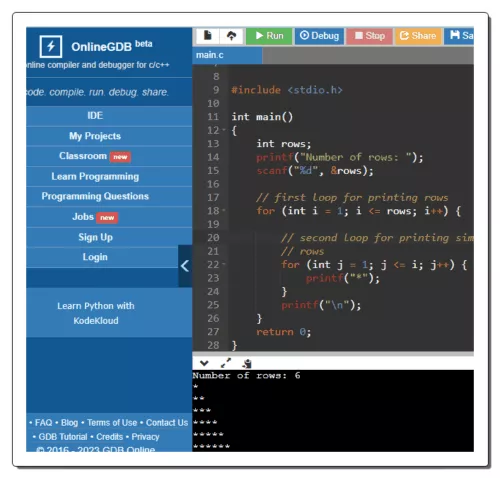Image resolution: width=500 pixels, height=478 pixels.
Task: Open the IDE menu item
Action: [x=95, y=116]
